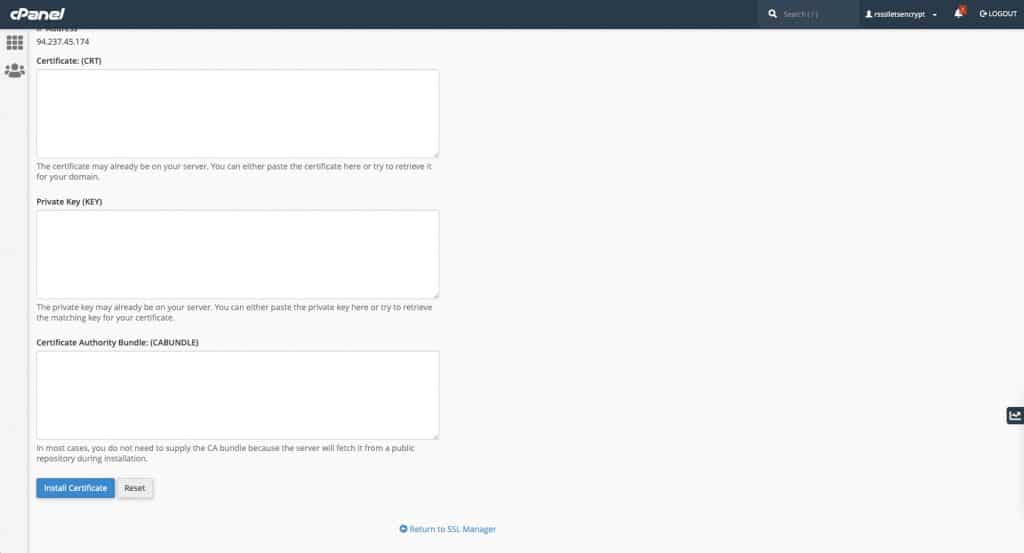Follow the Return to SSL Manager link
The image size is (1024, 553).
[x=447, y=529]
